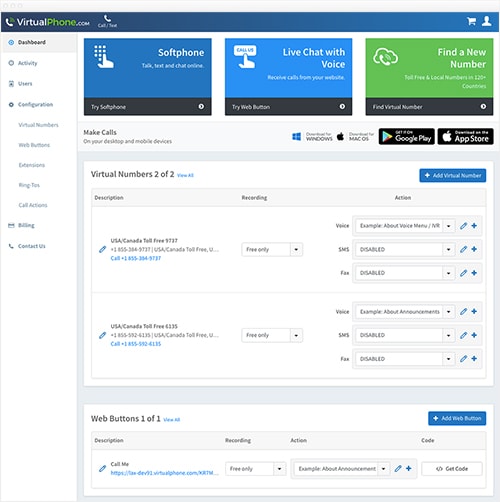Screen dimensions: 500x502
Task: Click the Live Chat Call Us icon
Action: (245, 57)
